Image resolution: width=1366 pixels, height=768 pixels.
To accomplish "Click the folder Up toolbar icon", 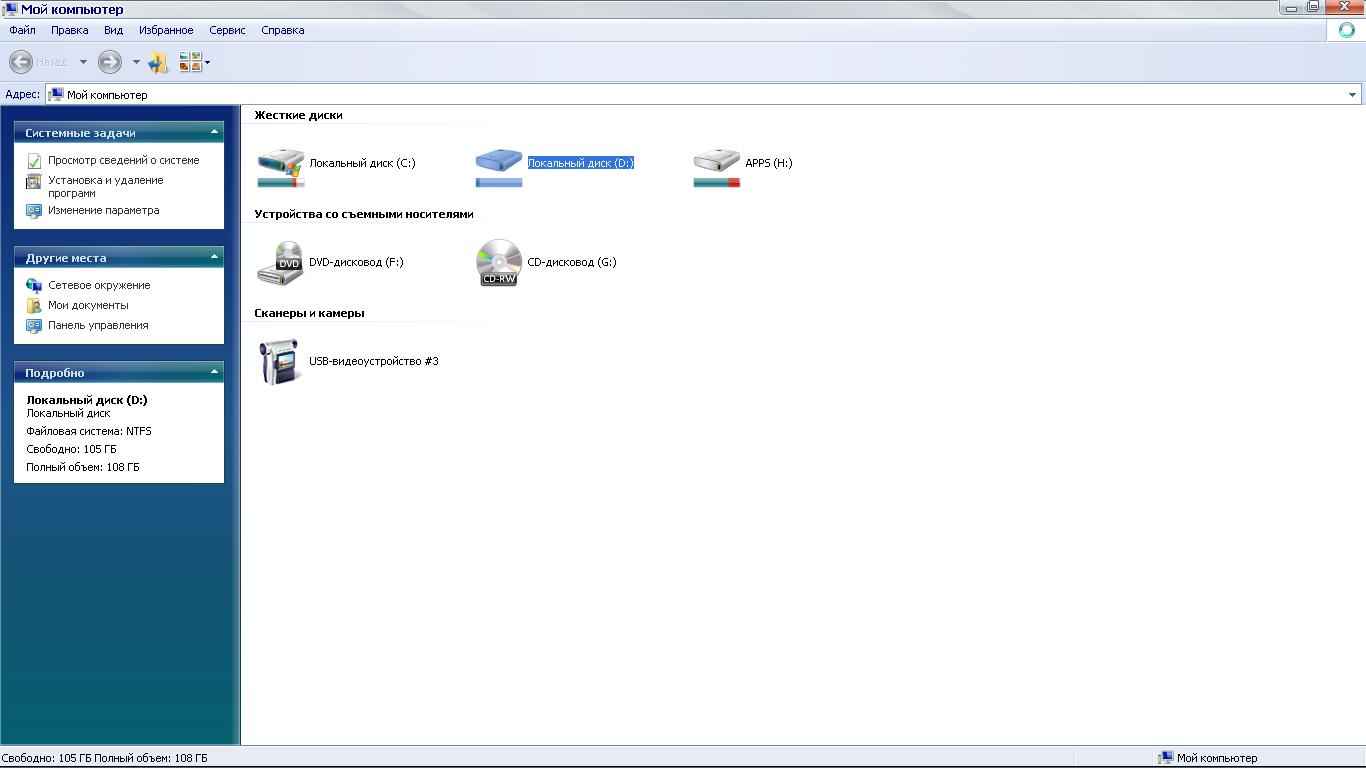I will tap(158, 62).
